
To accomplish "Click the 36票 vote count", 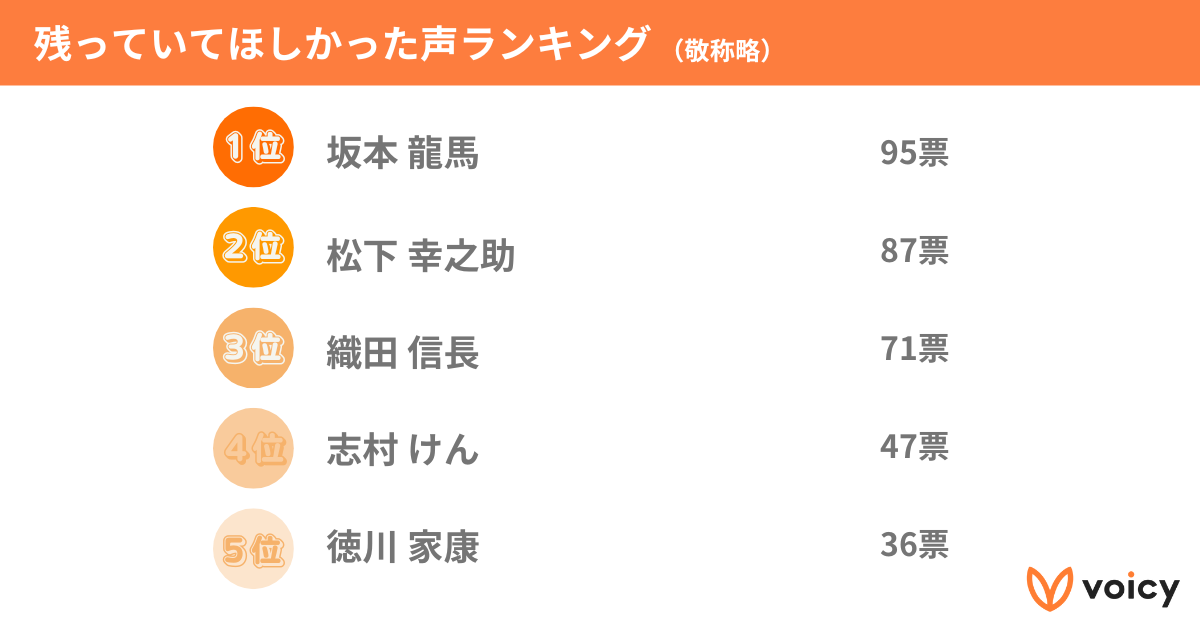I will (914, 545).
